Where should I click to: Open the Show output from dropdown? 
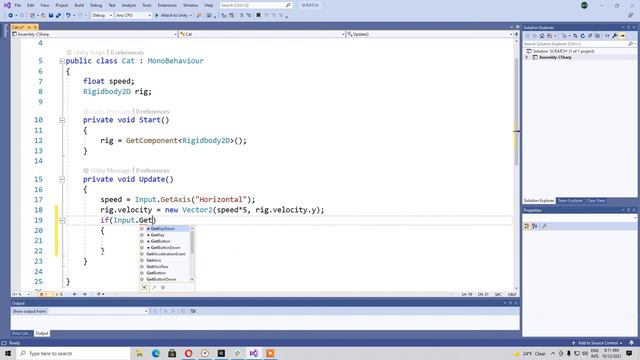[x=80, y=311]
